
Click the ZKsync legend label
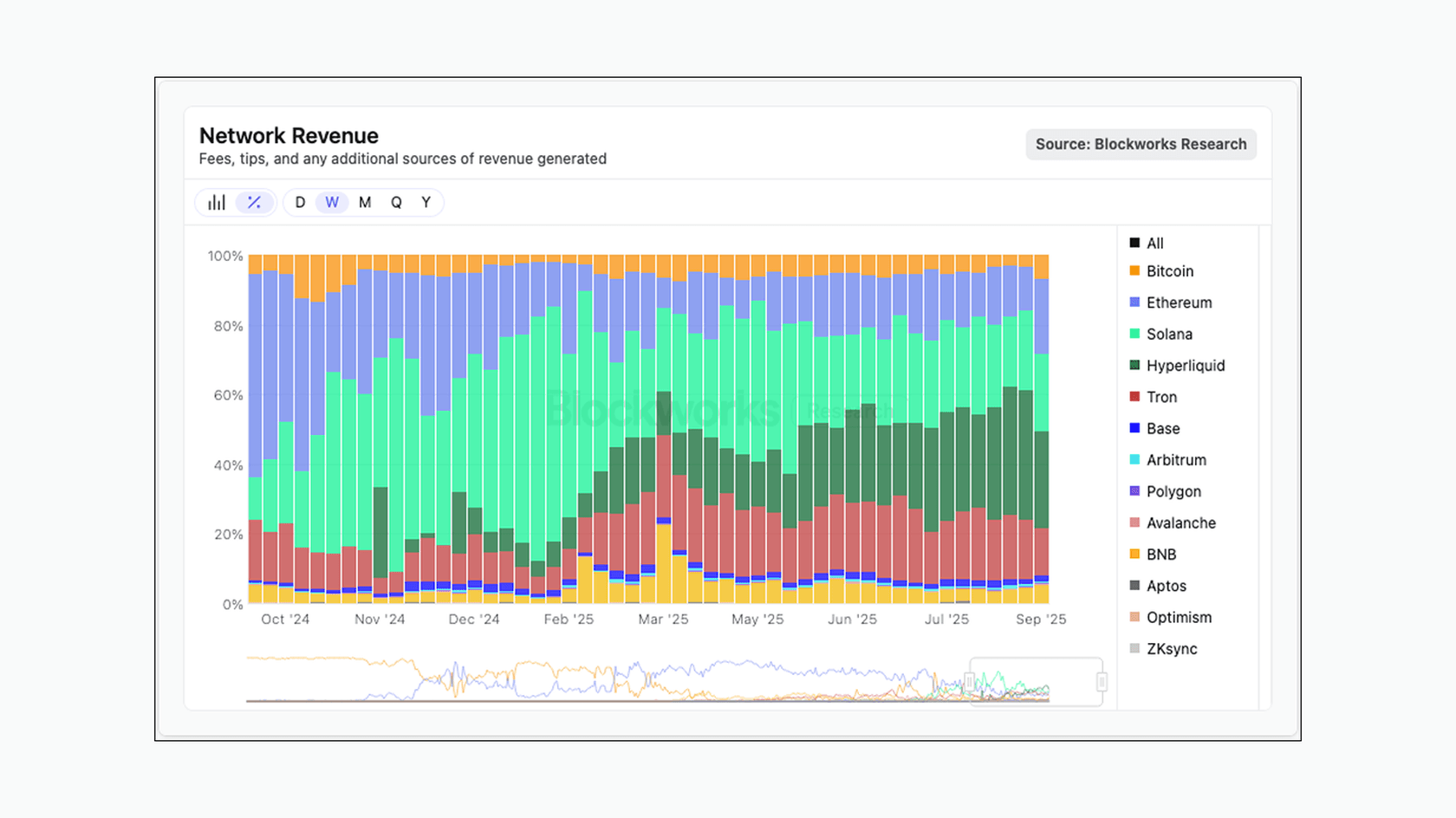click(1172, 649)
